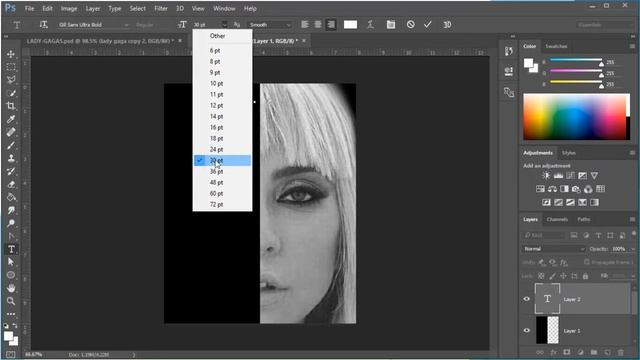Center align the text
The width and height of the screenshot is (640, 360).
coord(318,24)
